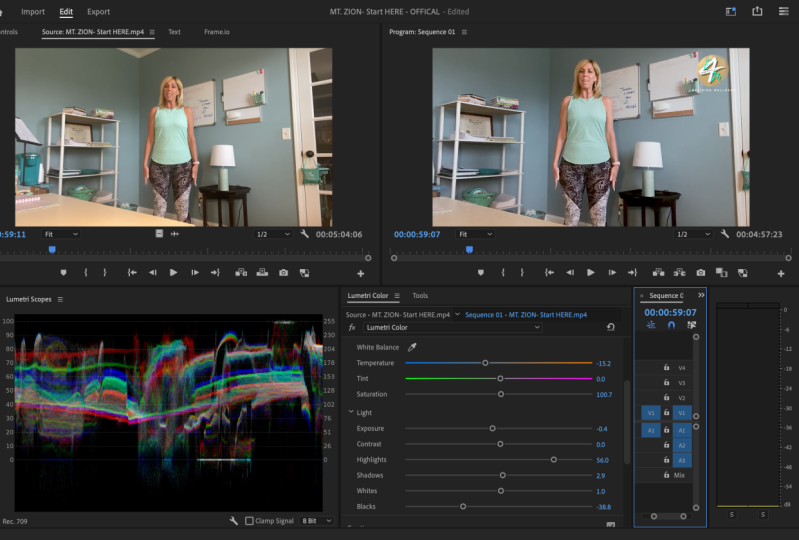Open the 8 Bit scopes dropdown
Image resolution: width=799 pixels, height=540 pixels.
[316, 521]
